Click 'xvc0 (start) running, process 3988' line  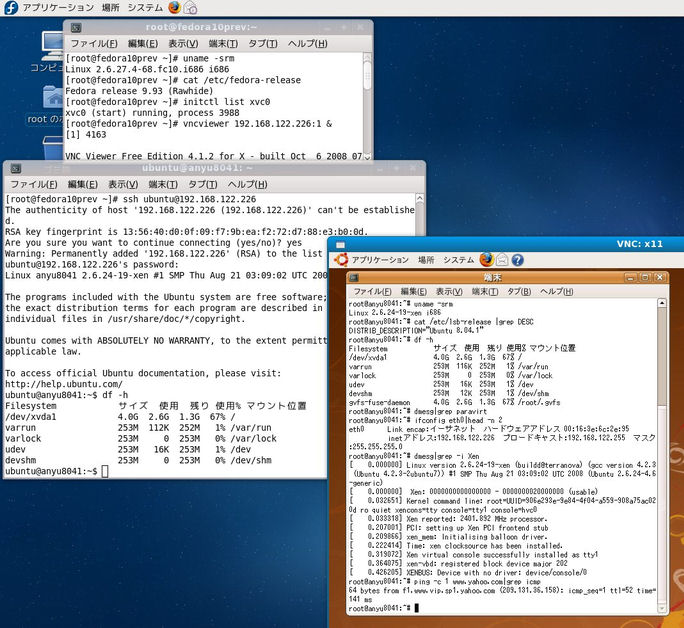152,113
